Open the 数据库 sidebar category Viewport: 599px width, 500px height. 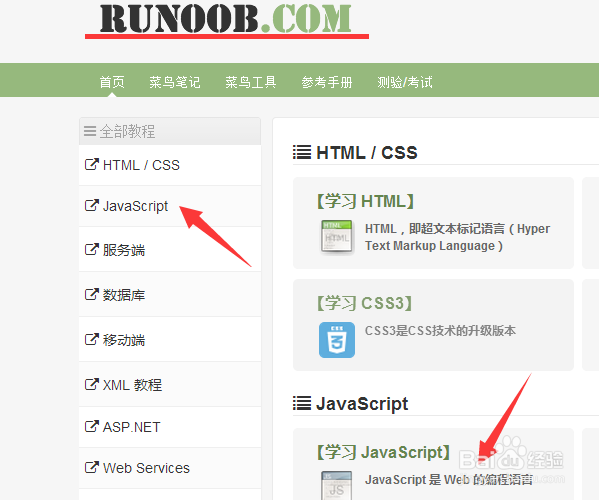(x=124, y=295)
